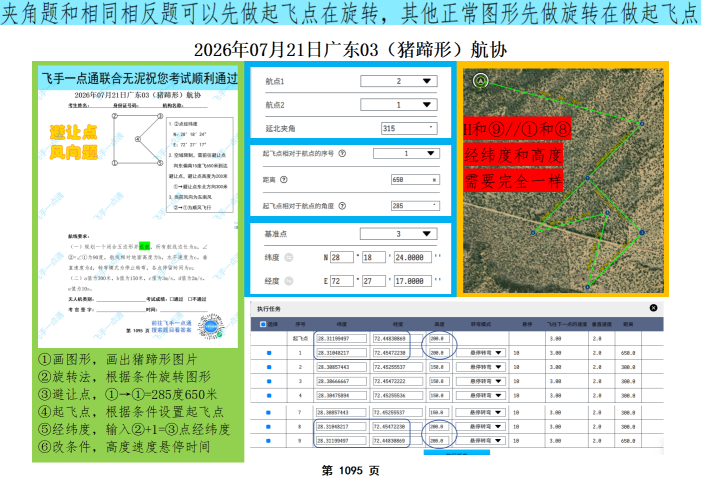Viewport: 701px width, 496px height.
Task: Click the 转弯模式 column header
Action: [481, 324]
